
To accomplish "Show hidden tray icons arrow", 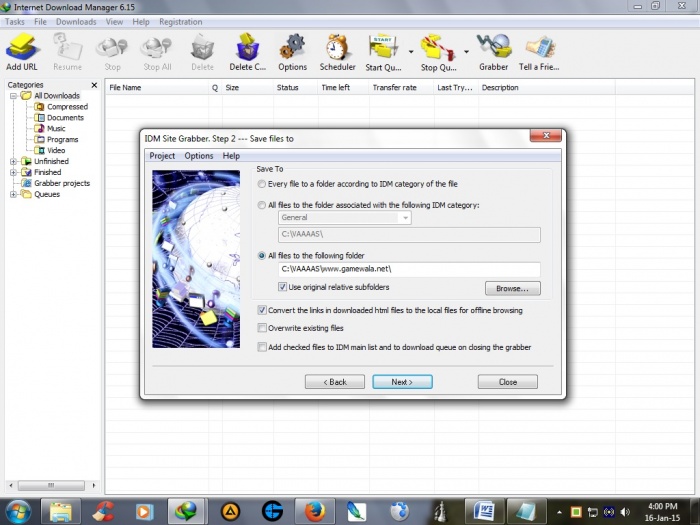I will pos(559,512).
